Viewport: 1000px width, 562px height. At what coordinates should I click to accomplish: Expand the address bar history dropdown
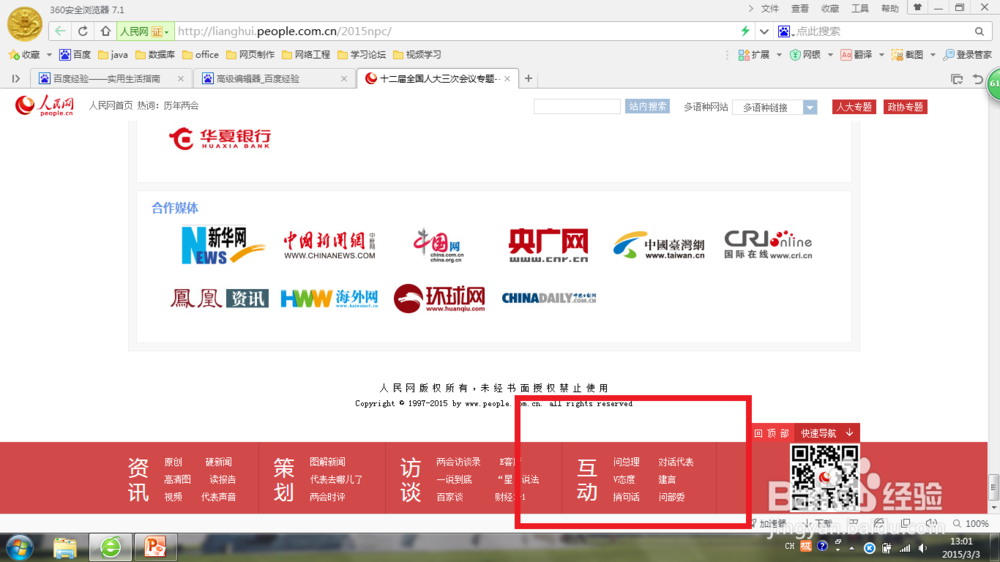[763, 31]
